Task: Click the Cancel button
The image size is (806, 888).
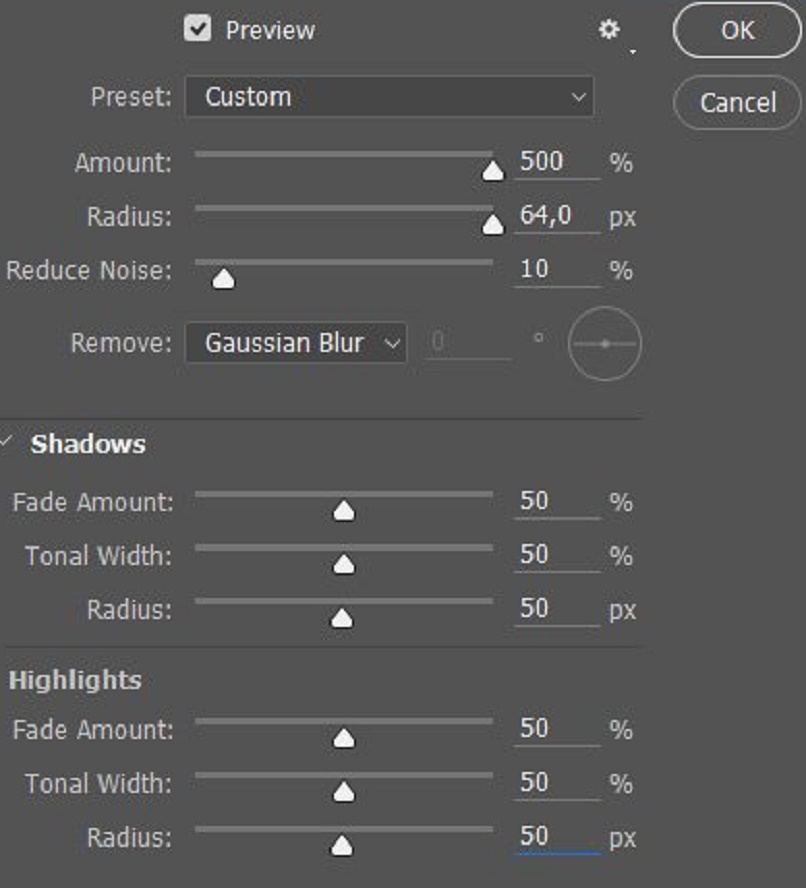Action: point(737,102)
